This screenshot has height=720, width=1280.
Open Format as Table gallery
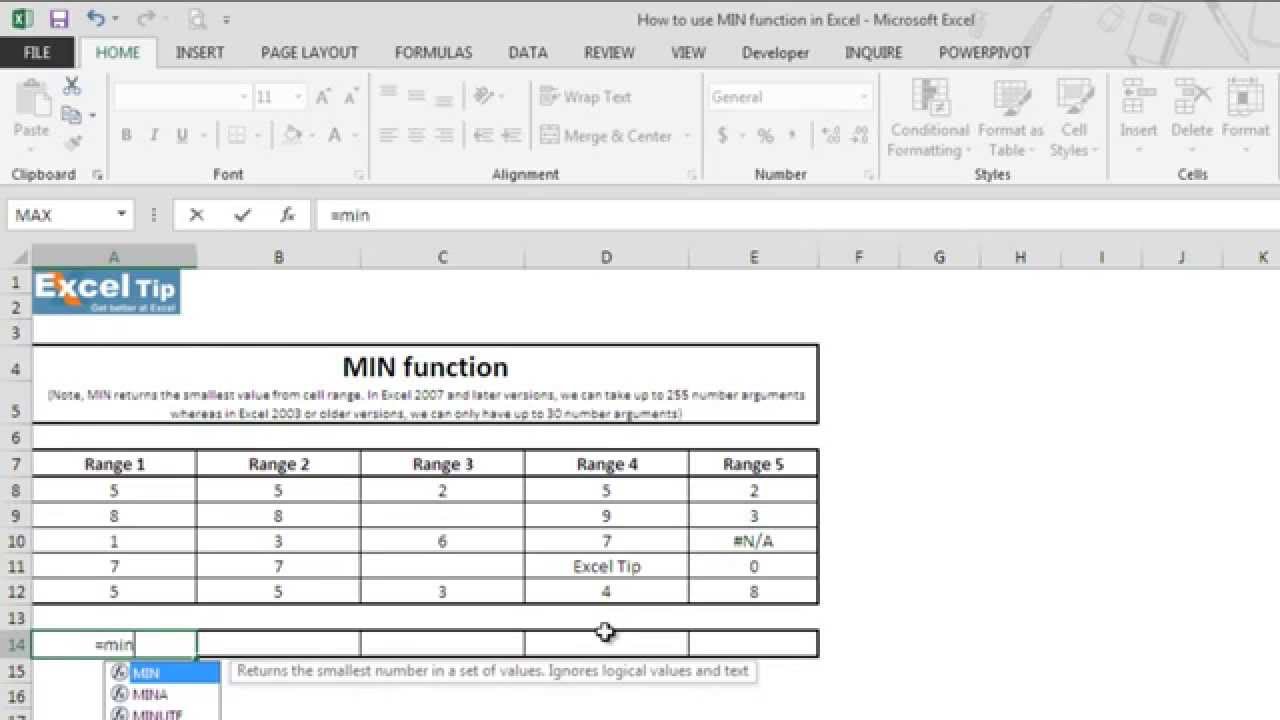pyautogui.click(x=1010, y=118)
